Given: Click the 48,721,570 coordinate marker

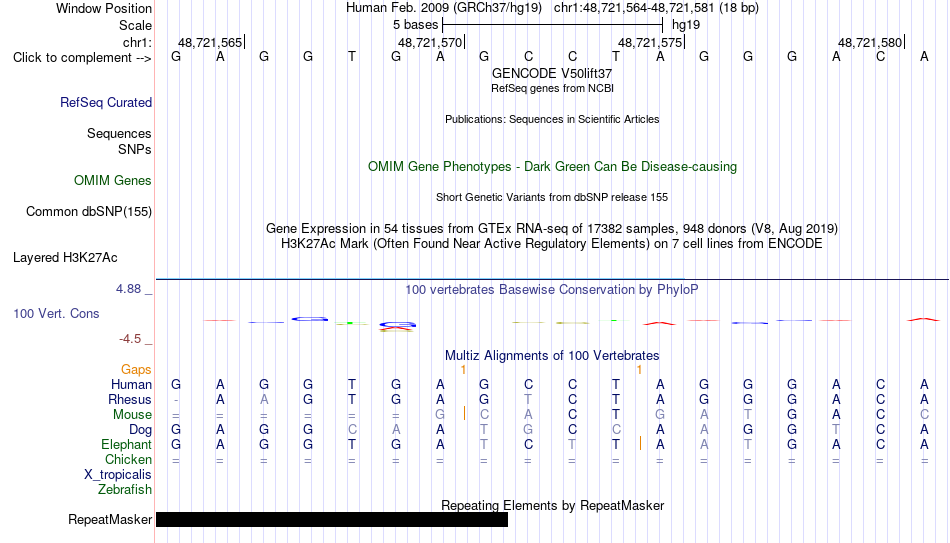Looking at the screenshot, I should [x=430, y=42].
